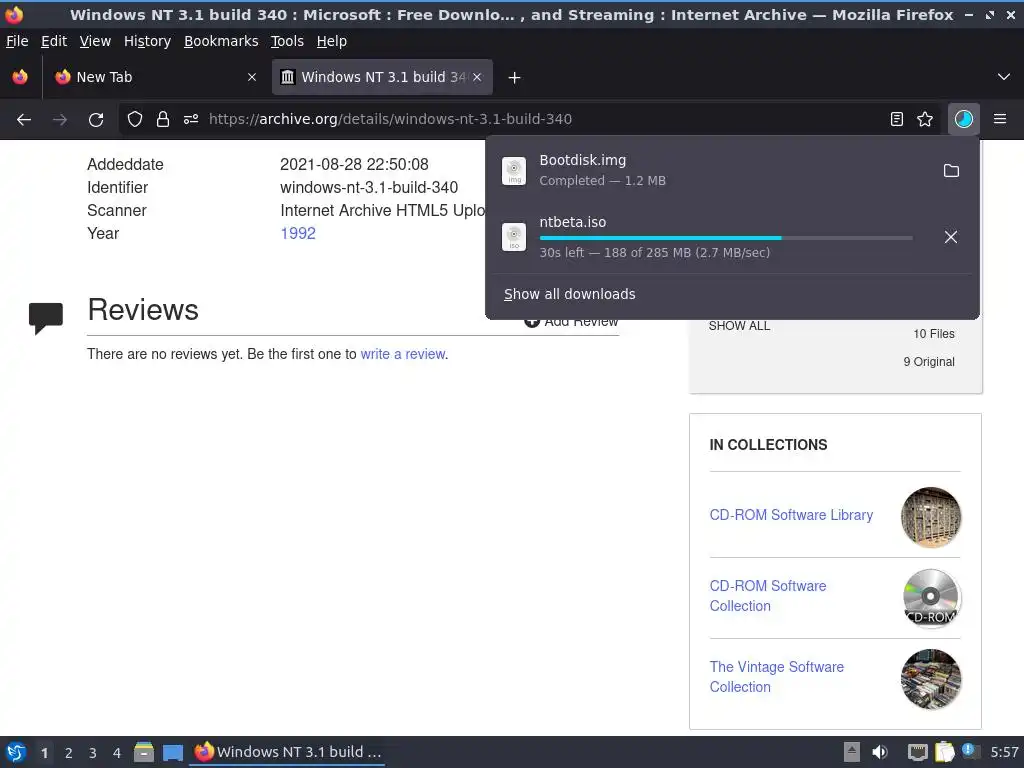
Task: Open the Bookmarks menu
Action: [221, 41]
